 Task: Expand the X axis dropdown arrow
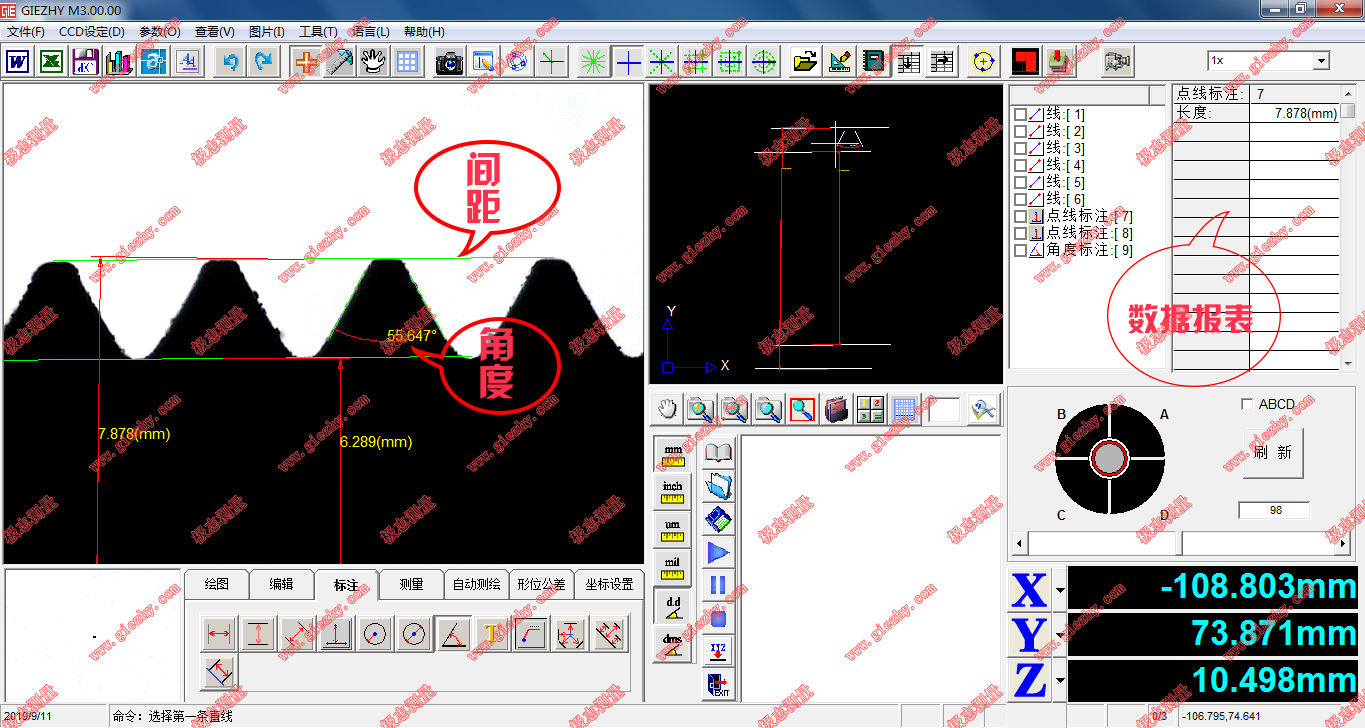(x=1060, y=590)
